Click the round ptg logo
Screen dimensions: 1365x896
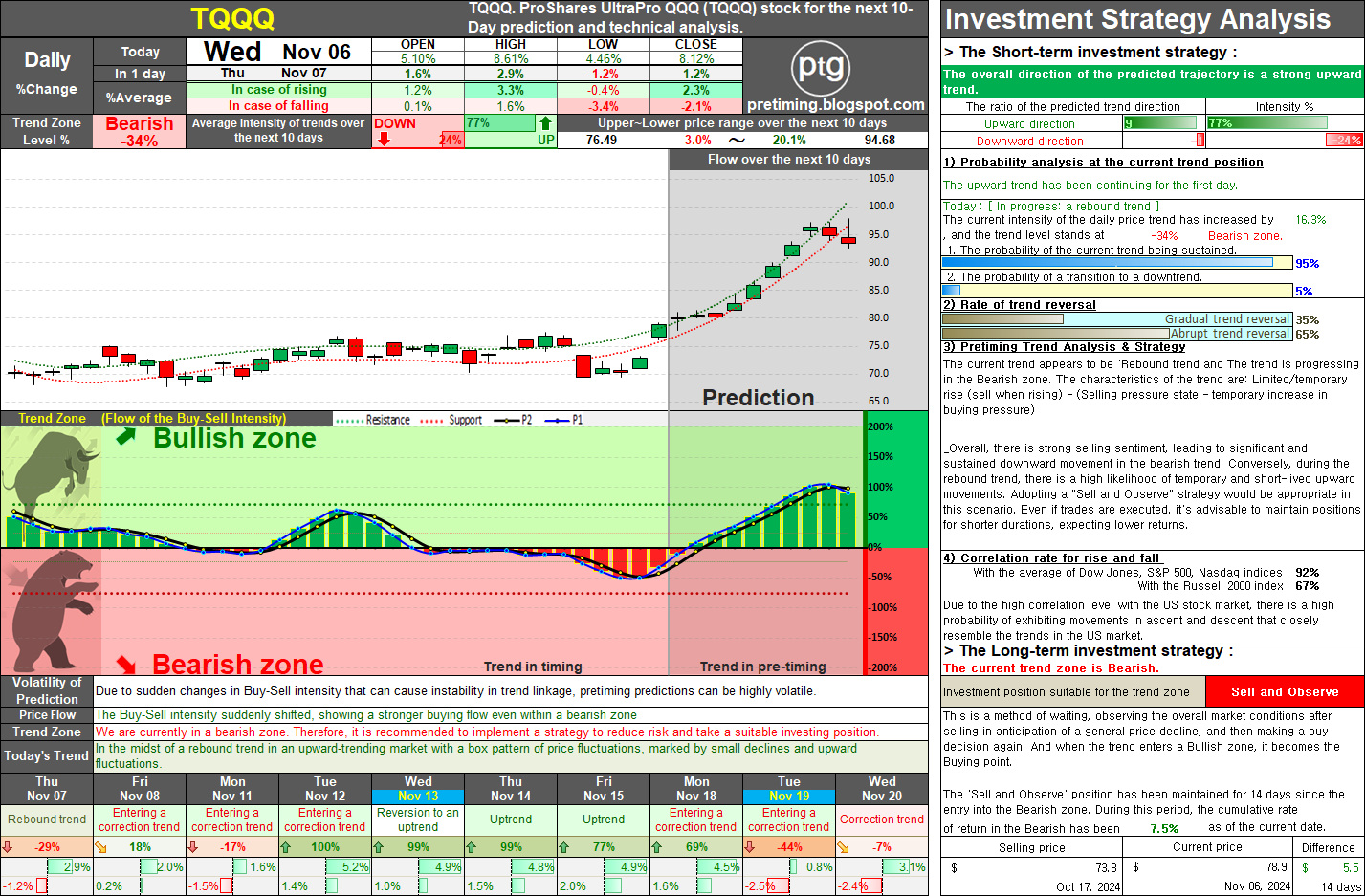tap(821, 67)
